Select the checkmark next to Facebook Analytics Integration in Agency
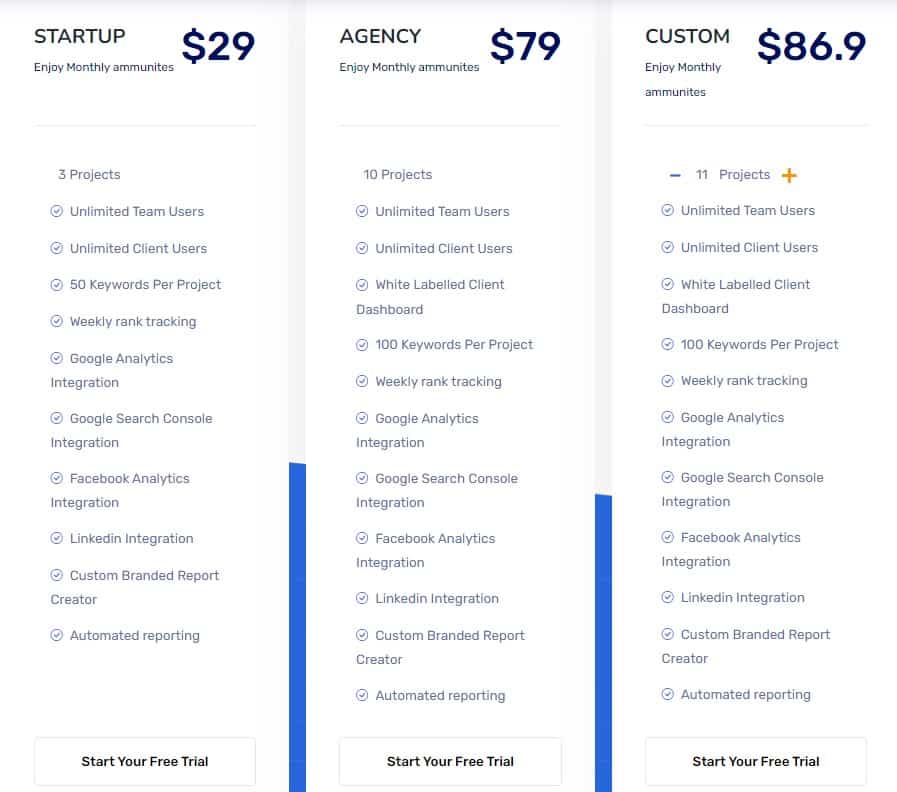897x792 pixels. pyautogui.click(x=362, y=538)
